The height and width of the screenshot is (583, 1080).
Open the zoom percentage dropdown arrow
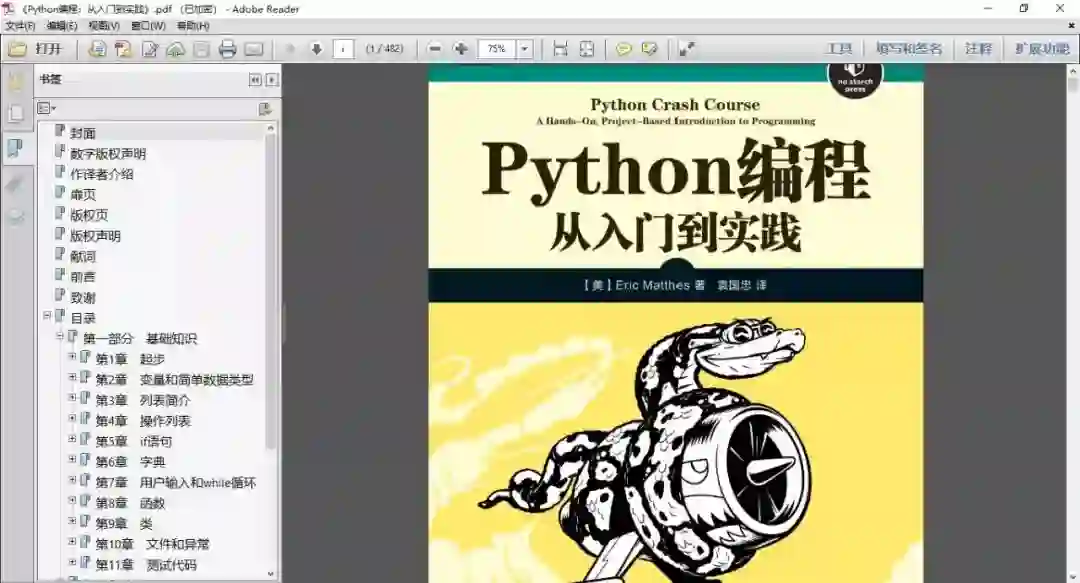[525, 49]
